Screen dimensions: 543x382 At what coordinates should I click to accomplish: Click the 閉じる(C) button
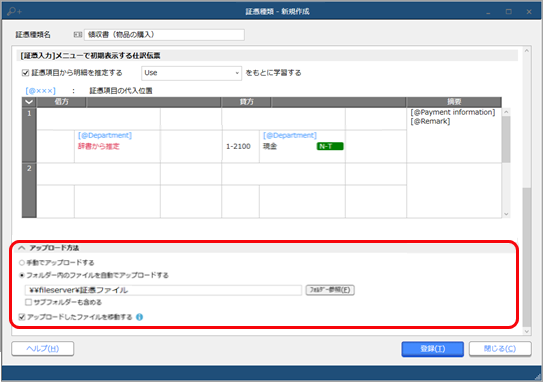(500, 349)
